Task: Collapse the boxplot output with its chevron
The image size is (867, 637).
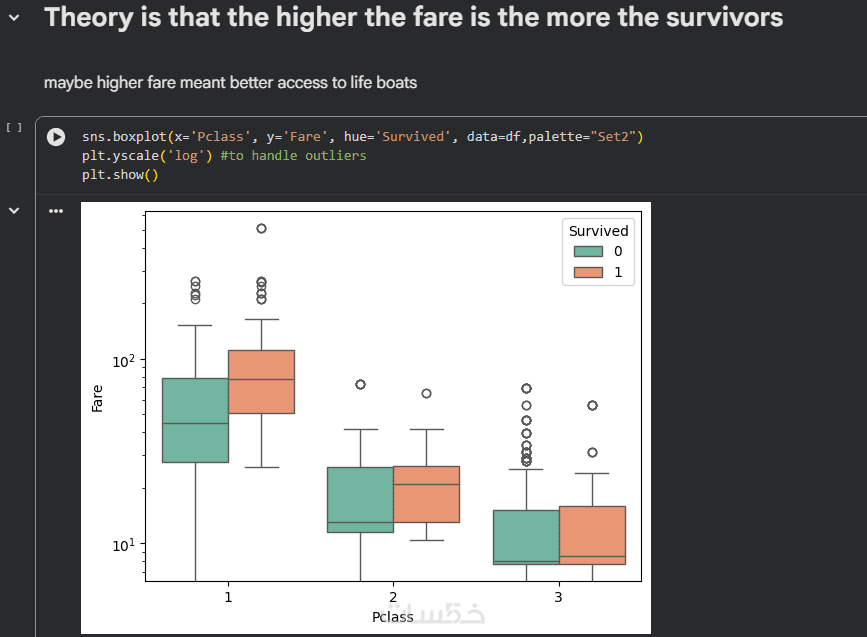Action: pos(14,211)
